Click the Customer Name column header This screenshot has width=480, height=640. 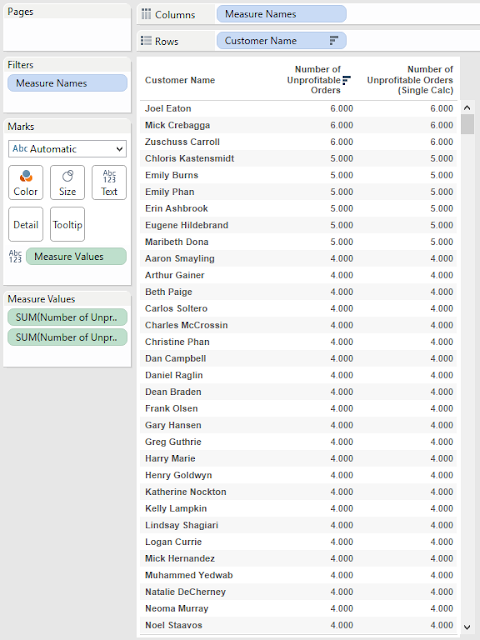pos(180,80)
